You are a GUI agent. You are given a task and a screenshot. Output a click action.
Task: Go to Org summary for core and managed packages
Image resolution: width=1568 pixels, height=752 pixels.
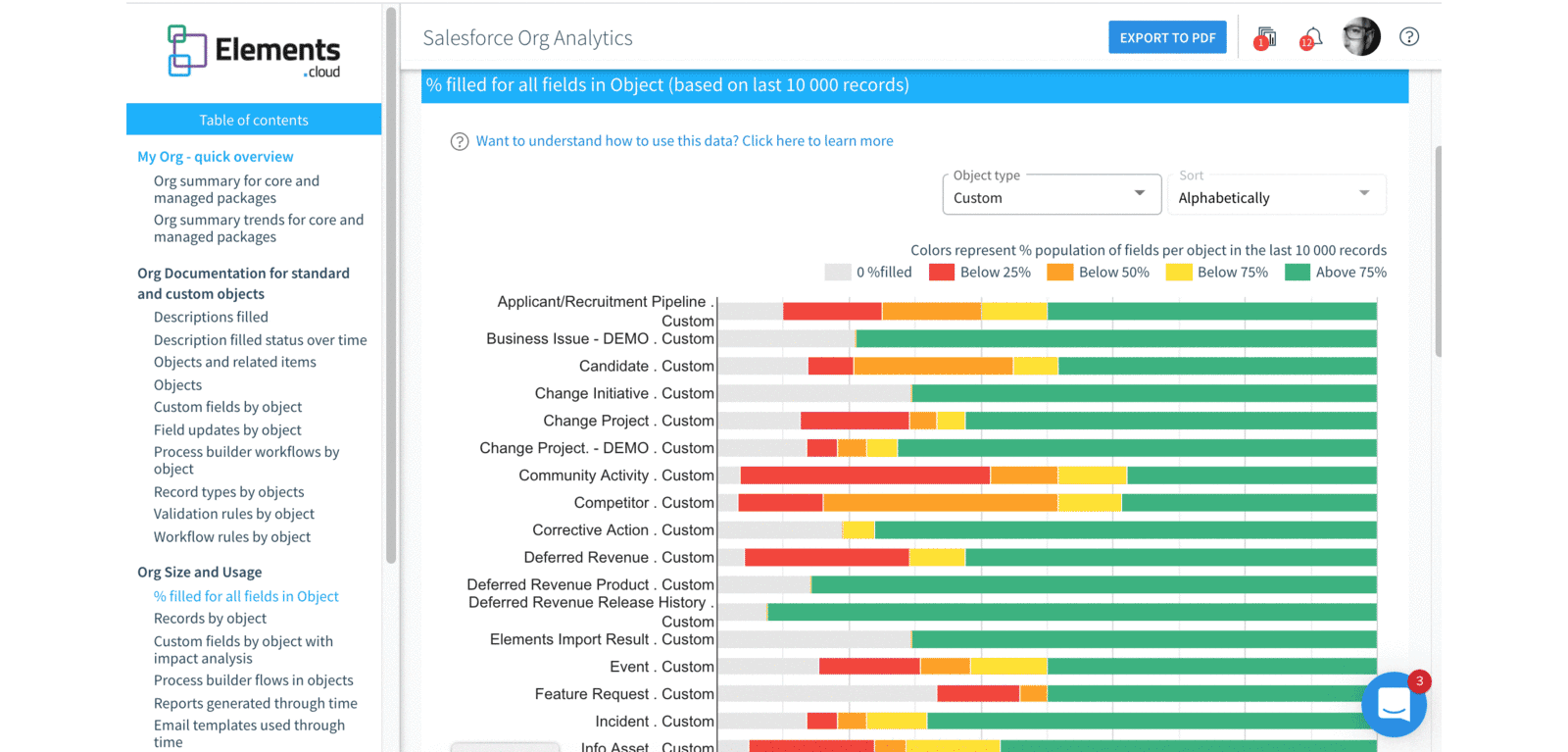[x=236, y=189]
